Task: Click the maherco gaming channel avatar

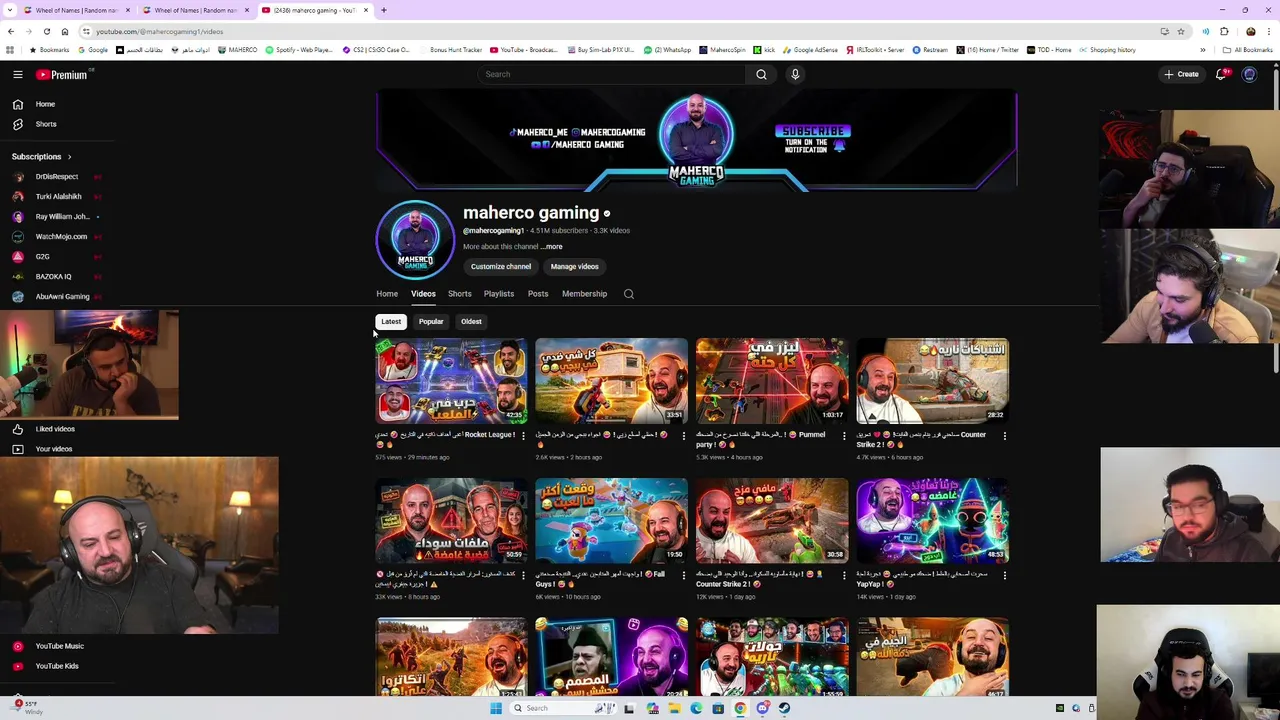Action: click(x=415, y=240)
